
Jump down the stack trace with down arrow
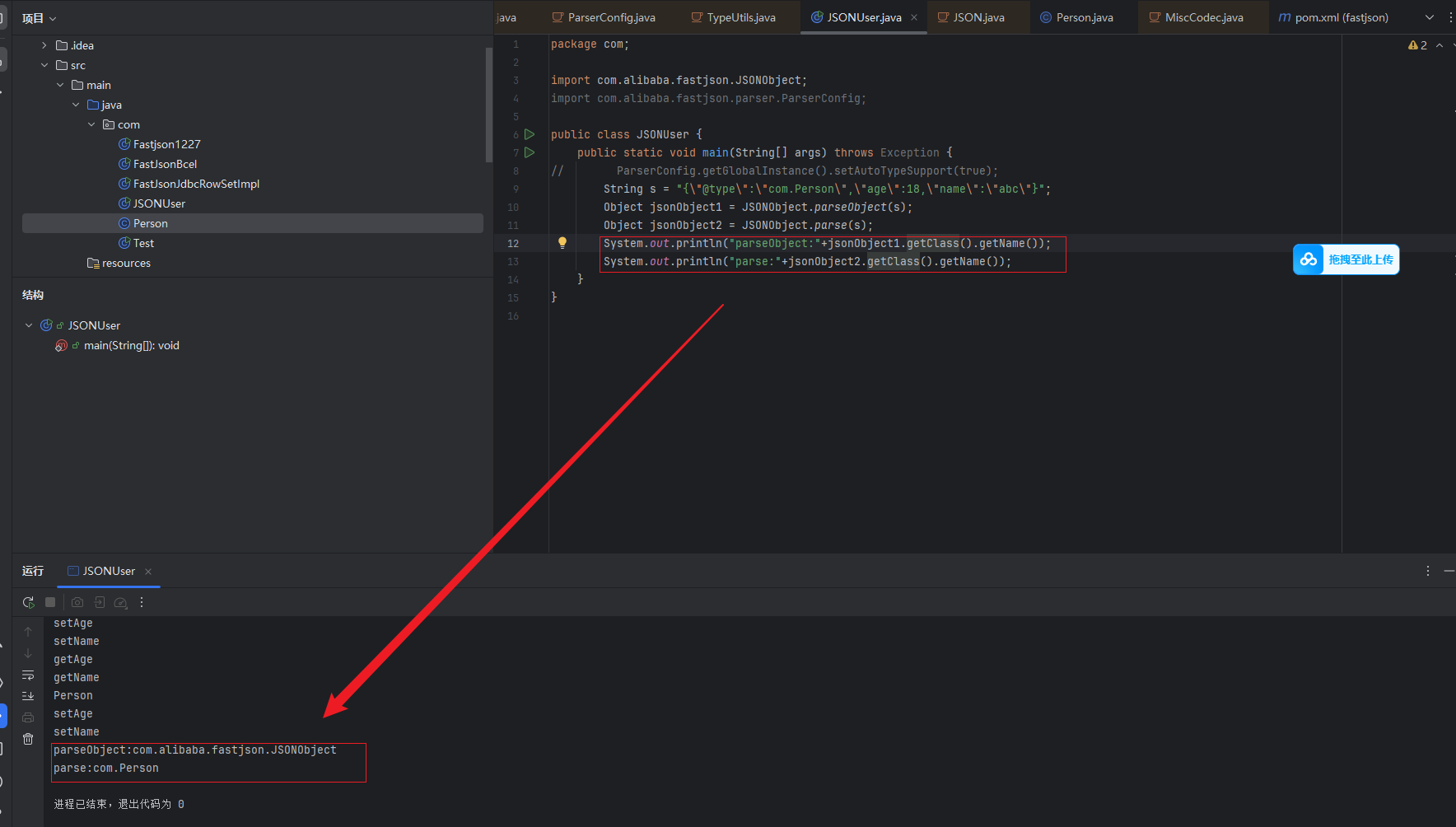tap(28, 653)
